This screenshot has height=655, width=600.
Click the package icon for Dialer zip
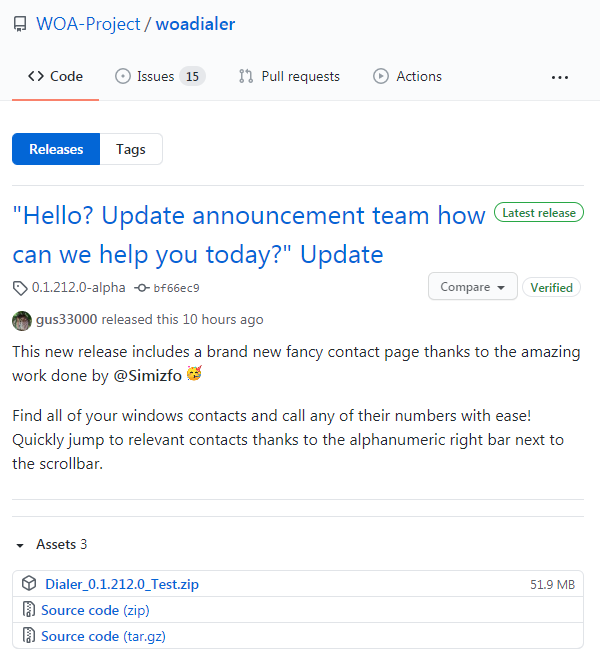point(29,584)
